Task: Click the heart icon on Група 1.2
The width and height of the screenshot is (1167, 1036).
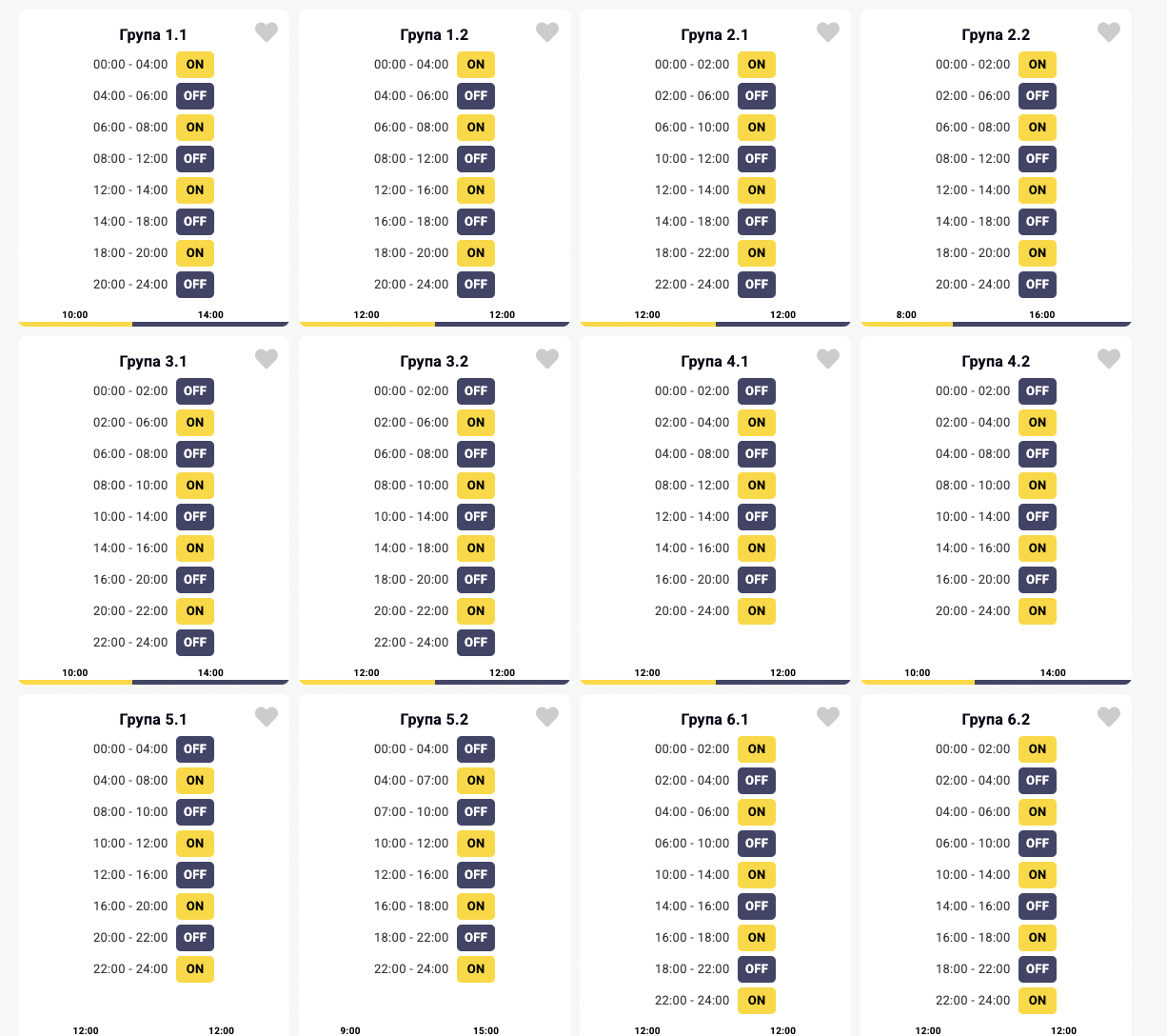Action: 547,32
